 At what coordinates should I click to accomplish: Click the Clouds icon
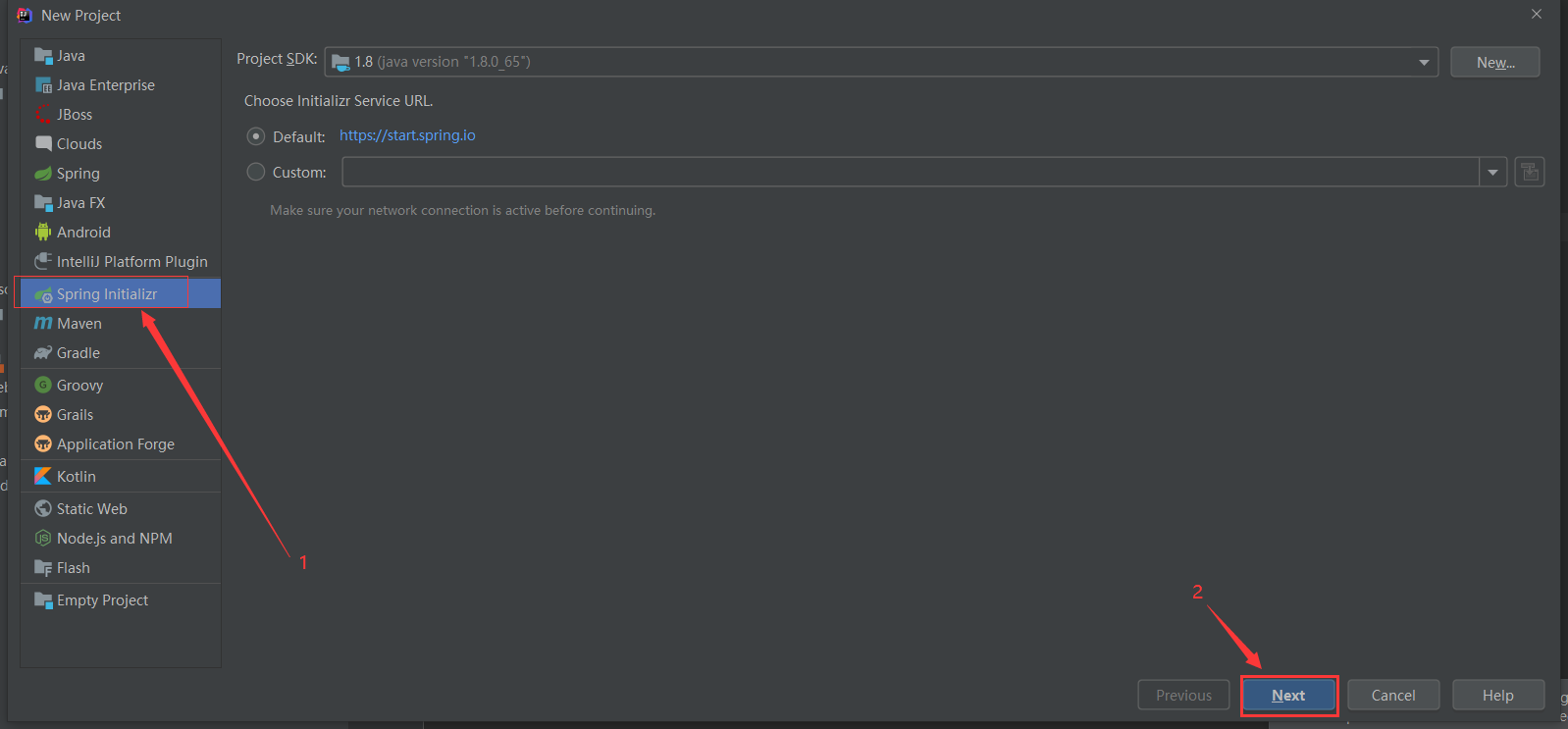(x=43, y=144)
